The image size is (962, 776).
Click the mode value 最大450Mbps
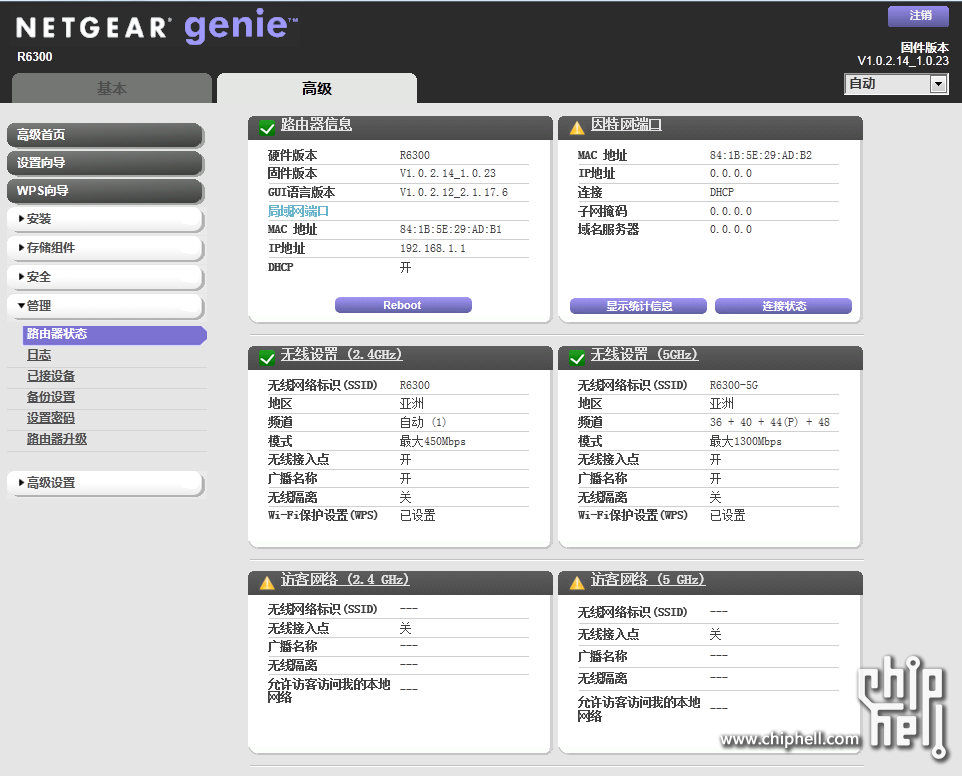coord(433,441)
